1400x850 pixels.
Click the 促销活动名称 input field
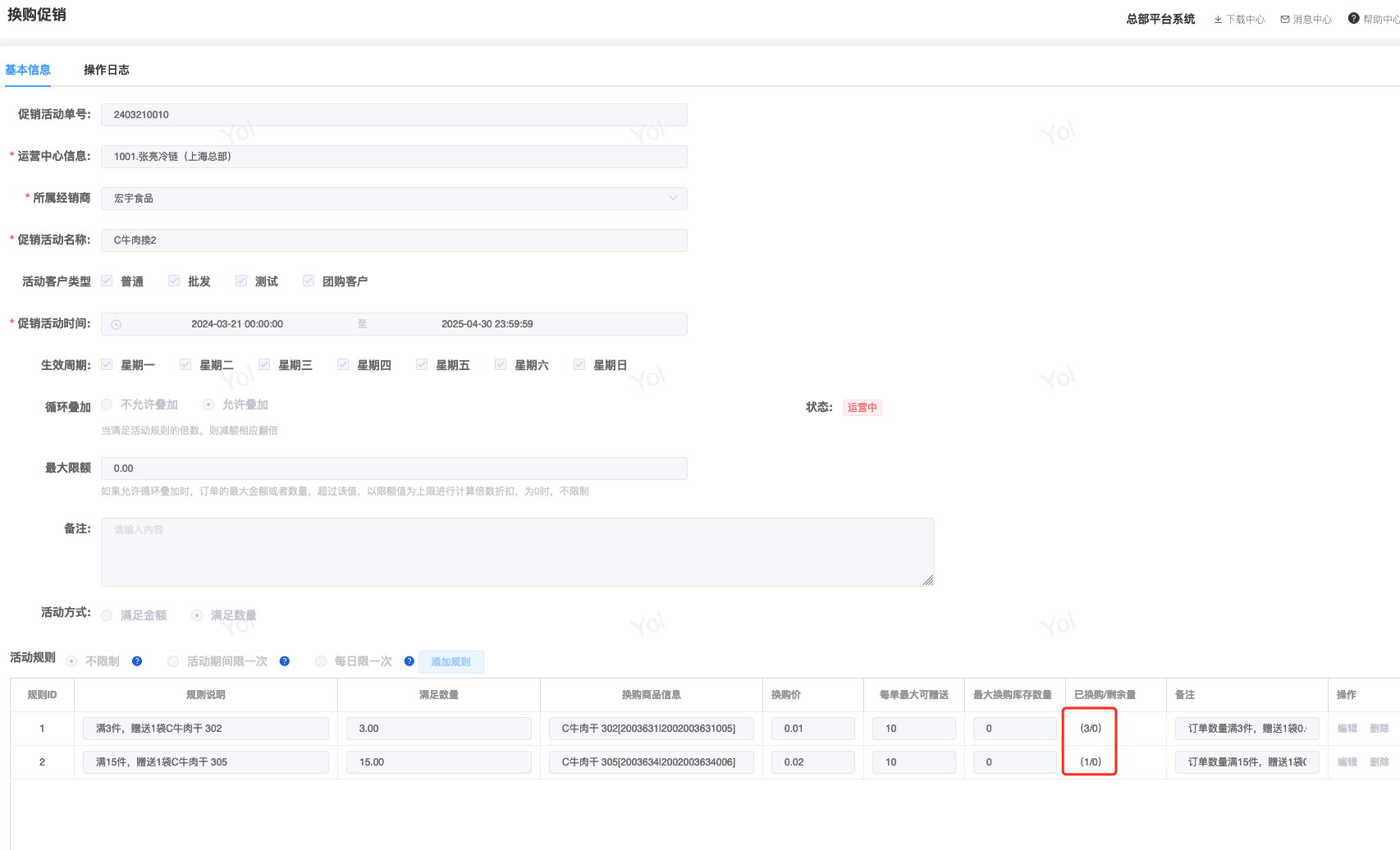click(x=394, y=240)
